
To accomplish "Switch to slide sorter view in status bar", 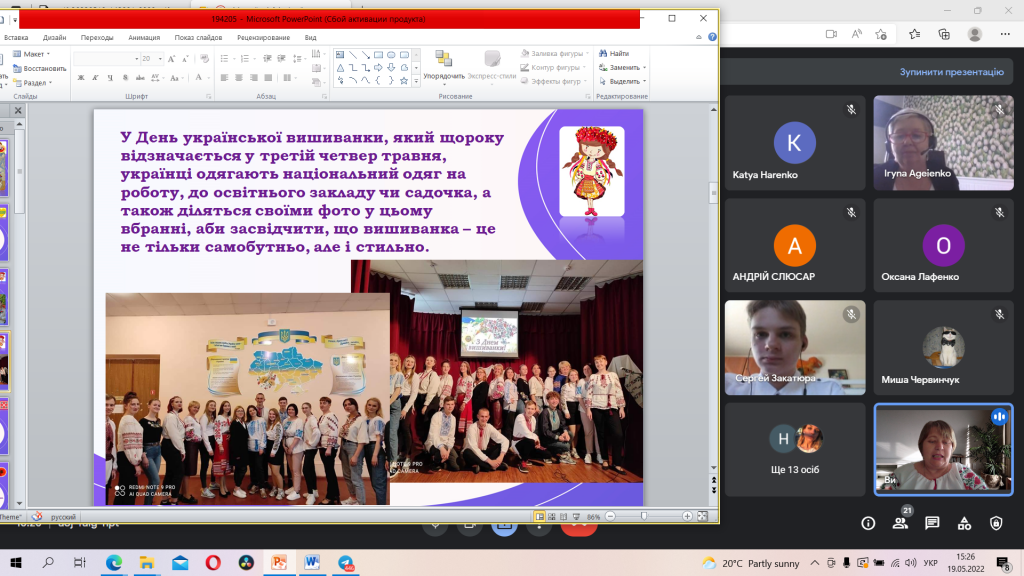I will pos(553,516).
